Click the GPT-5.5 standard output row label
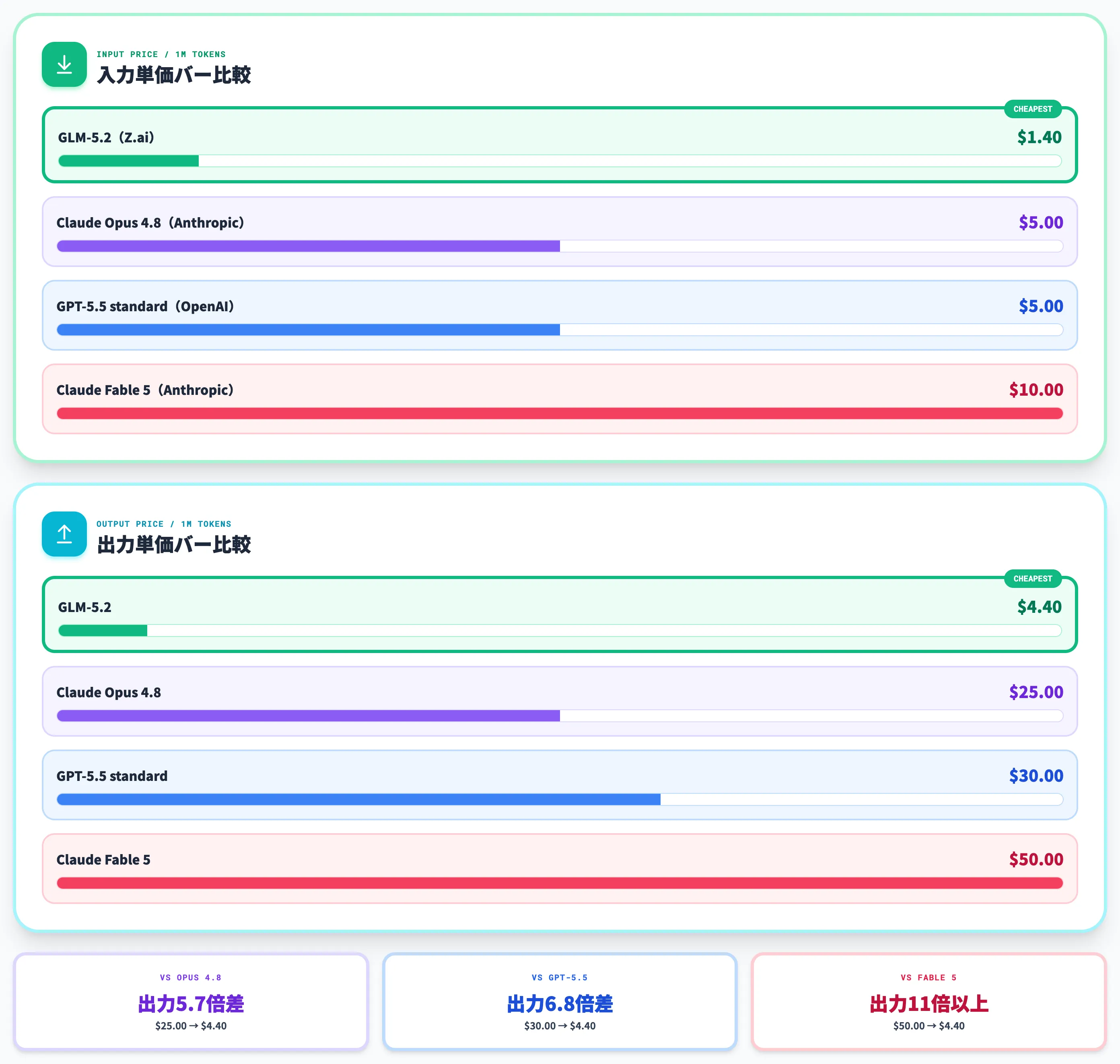 pyautogui.click(x=112, y=776)
